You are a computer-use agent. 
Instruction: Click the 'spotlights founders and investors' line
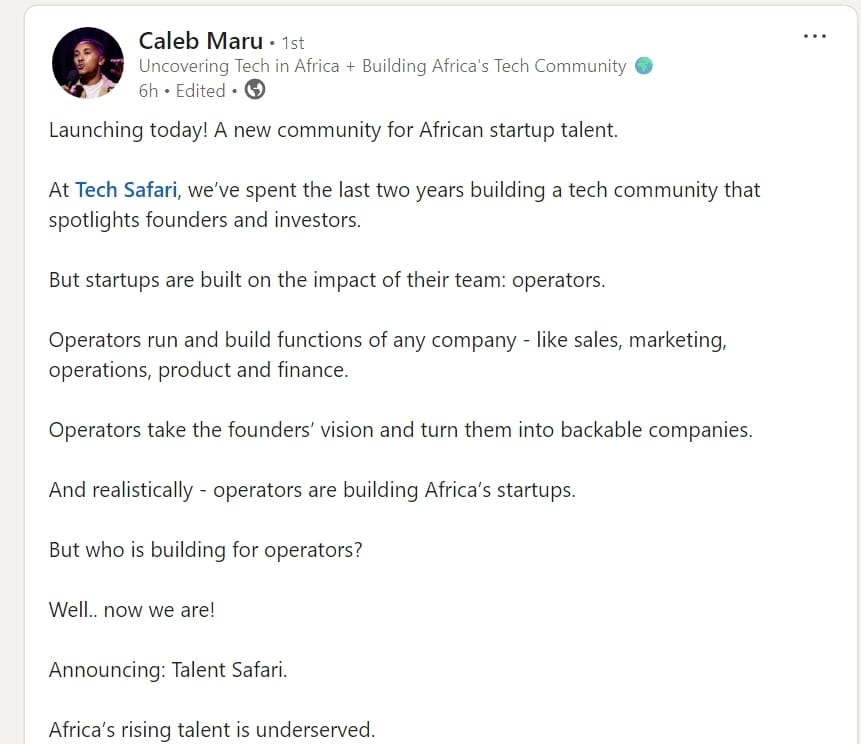pyautogui.click(x=204, y=220)
